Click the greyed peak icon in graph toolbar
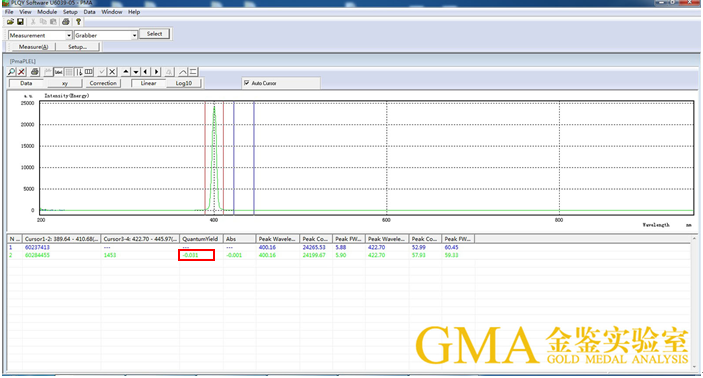Screen dimensions: 703x378 (169, 72)
